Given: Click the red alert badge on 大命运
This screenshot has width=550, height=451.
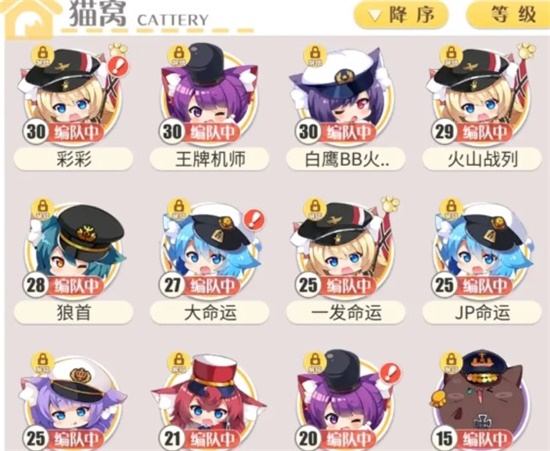Looking at the screenshot, I should click(x=254, y=219).
